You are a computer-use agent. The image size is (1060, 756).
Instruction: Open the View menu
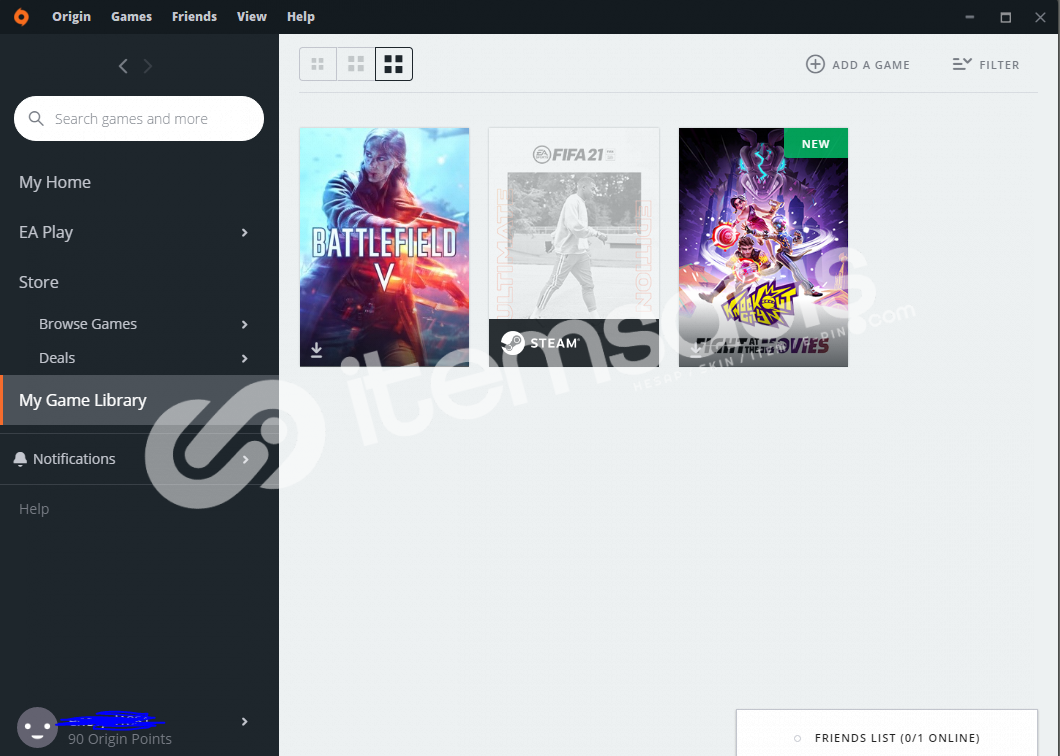coord(251,17)
